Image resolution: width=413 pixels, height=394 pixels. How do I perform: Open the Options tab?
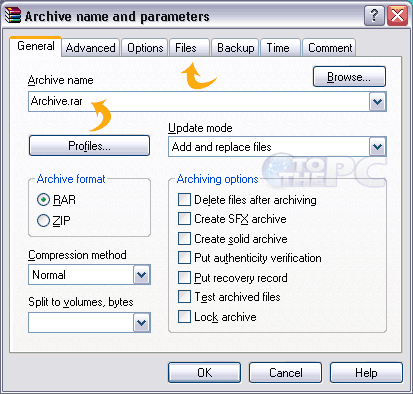[x=145, y=48]
